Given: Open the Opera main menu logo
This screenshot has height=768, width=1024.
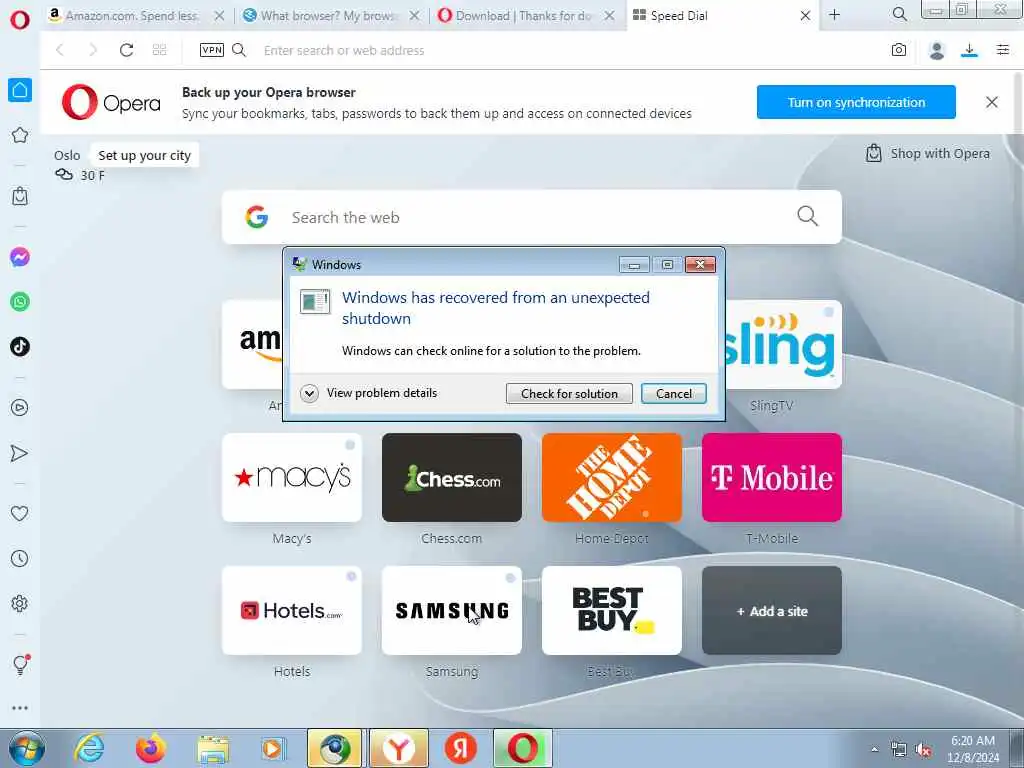Looking at the screenshot, I should point(20,20).
